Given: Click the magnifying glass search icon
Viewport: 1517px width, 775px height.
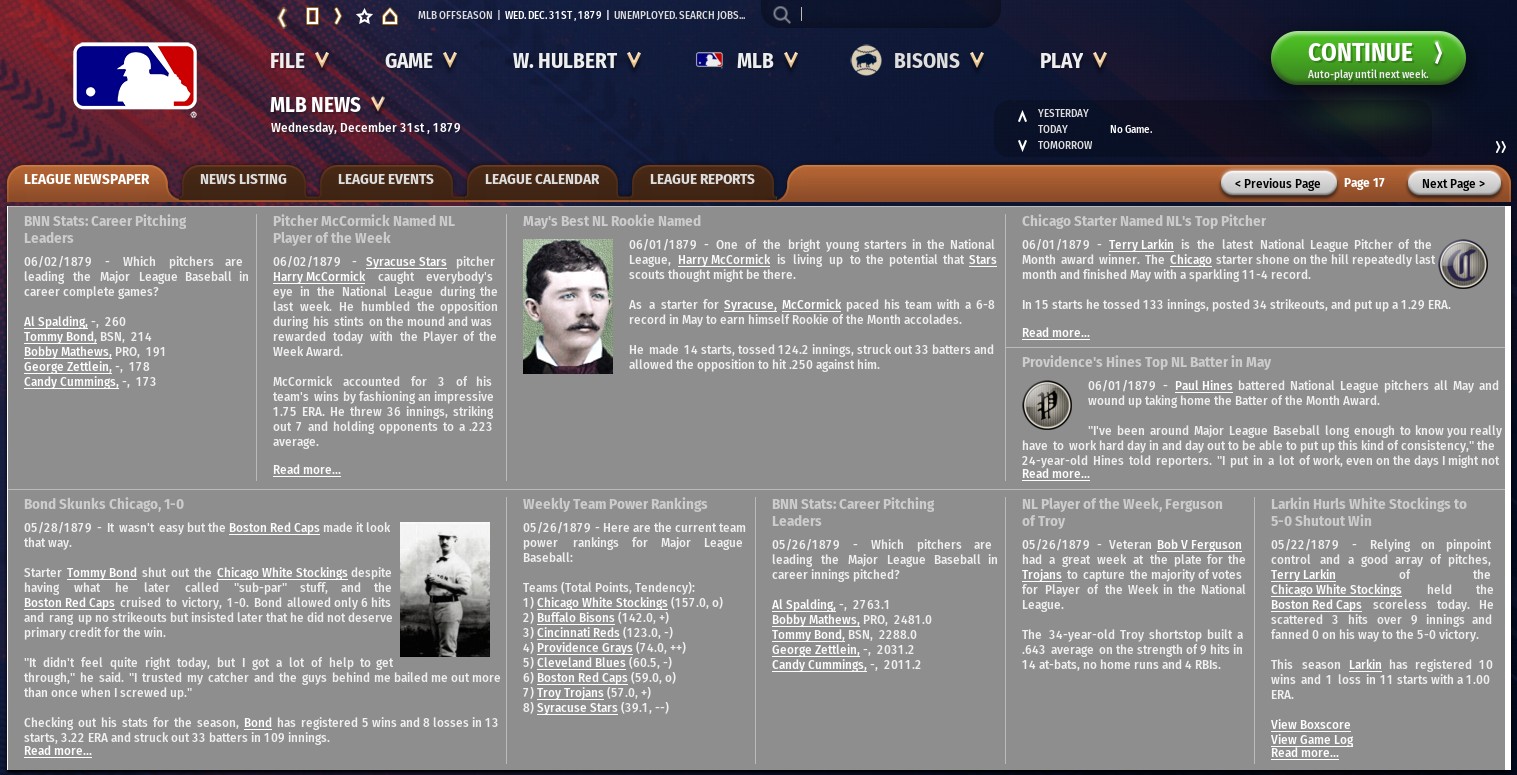Looking at the screenshot, I should 782,15.
